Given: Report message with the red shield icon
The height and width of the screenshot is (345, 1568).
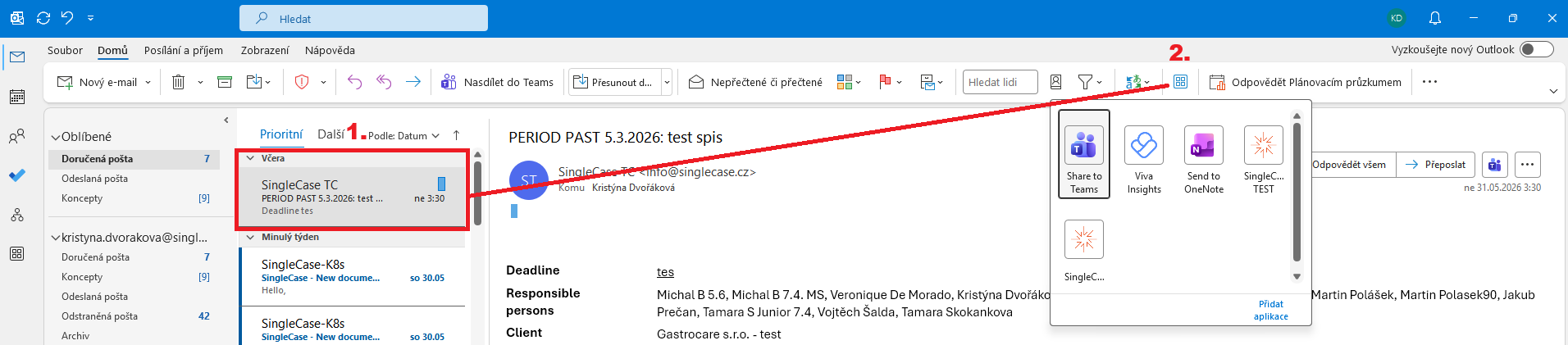Looking at the screenshot, I should pyautogui.click(x=301, y=82).
